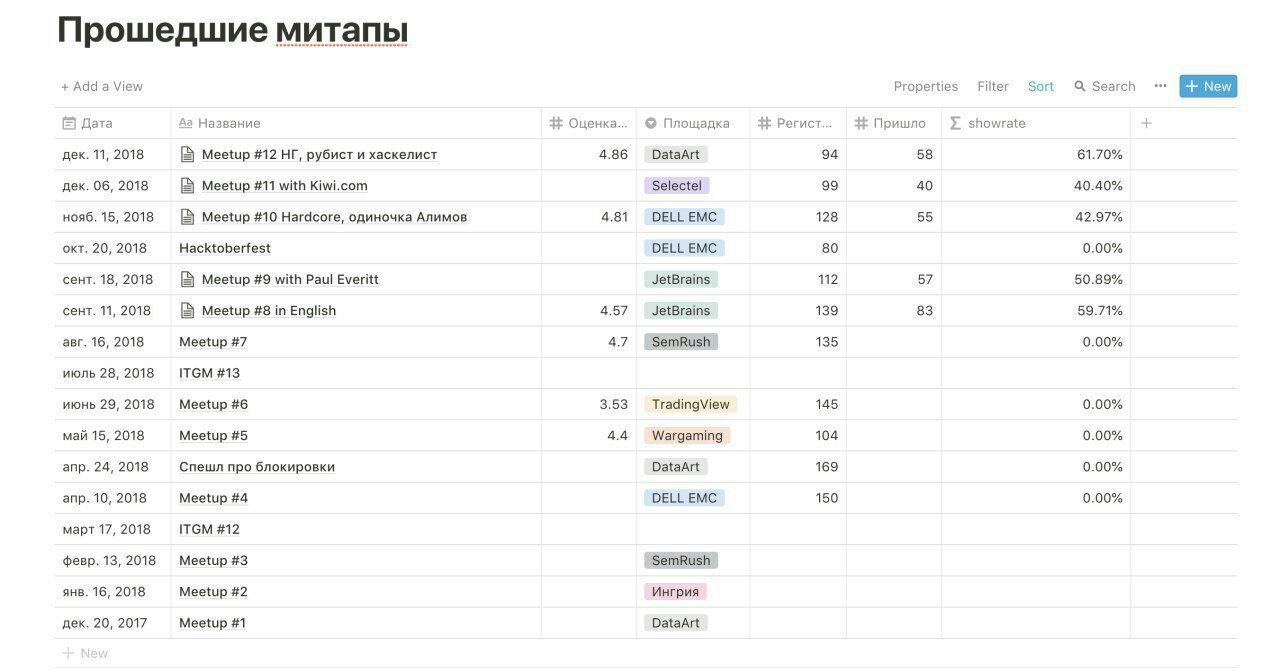Viewport: 1280px width, 671px height.
Task: Click the date июль 28, 2018
Action: tap(109, 373)
